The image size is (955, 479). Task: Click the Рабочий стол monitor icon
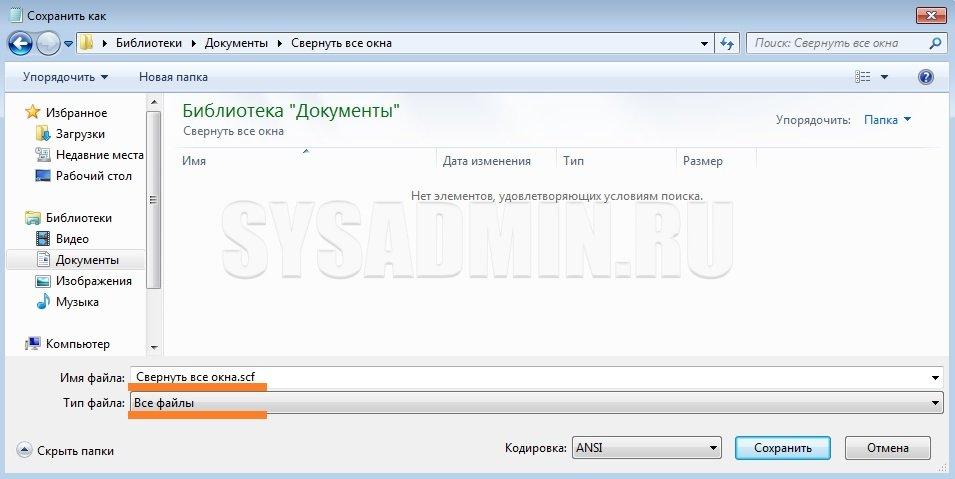(43, 176)
